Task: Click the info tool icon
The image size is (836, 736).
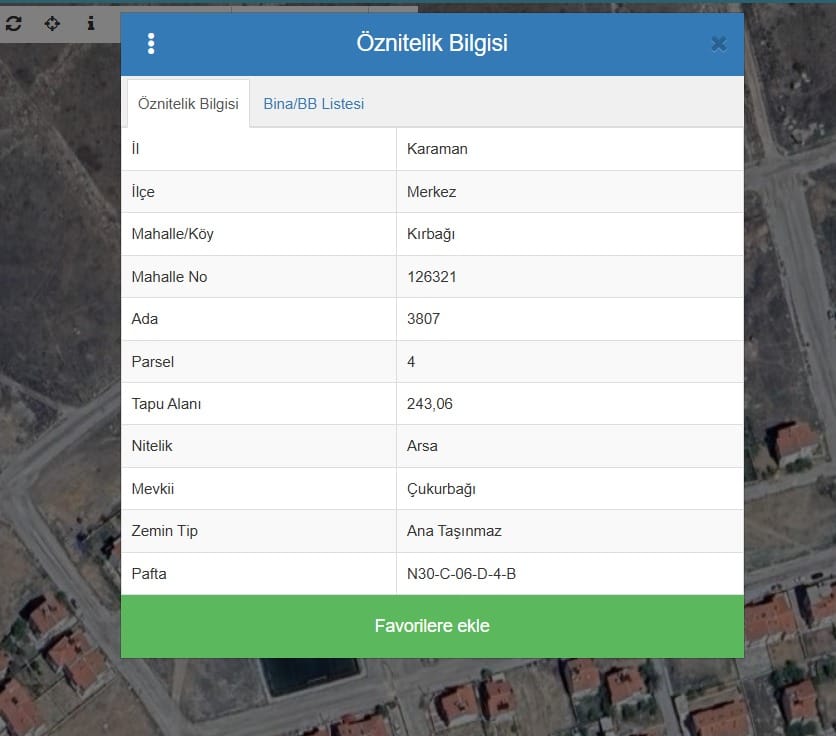Action: (x=91, y=23)
